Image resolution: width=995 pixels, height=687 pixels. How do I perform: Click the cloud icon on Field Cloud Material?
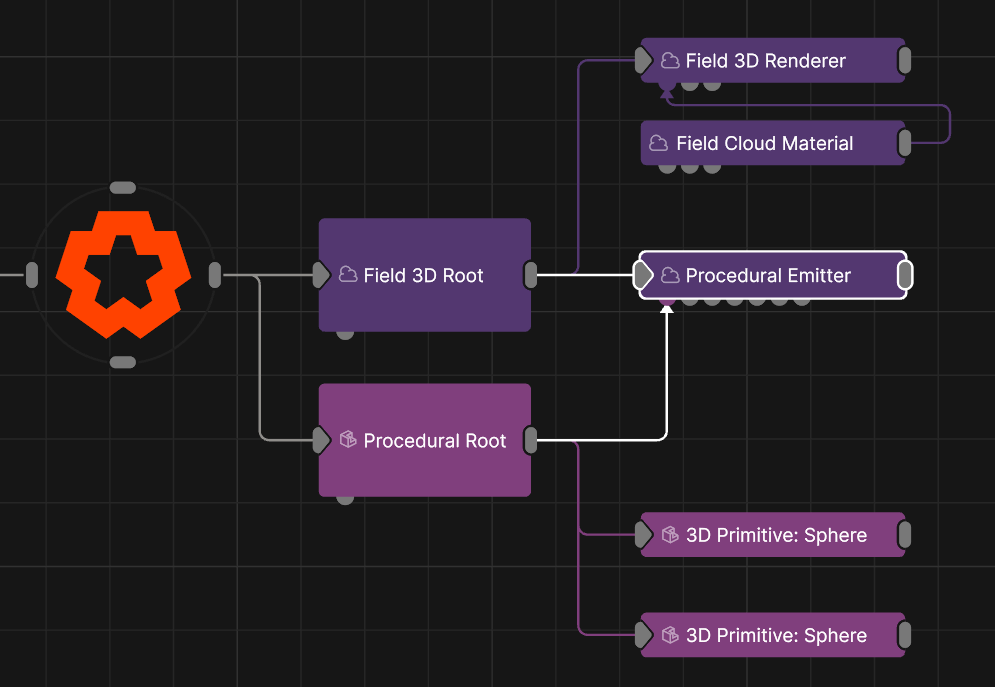point(659,143)
